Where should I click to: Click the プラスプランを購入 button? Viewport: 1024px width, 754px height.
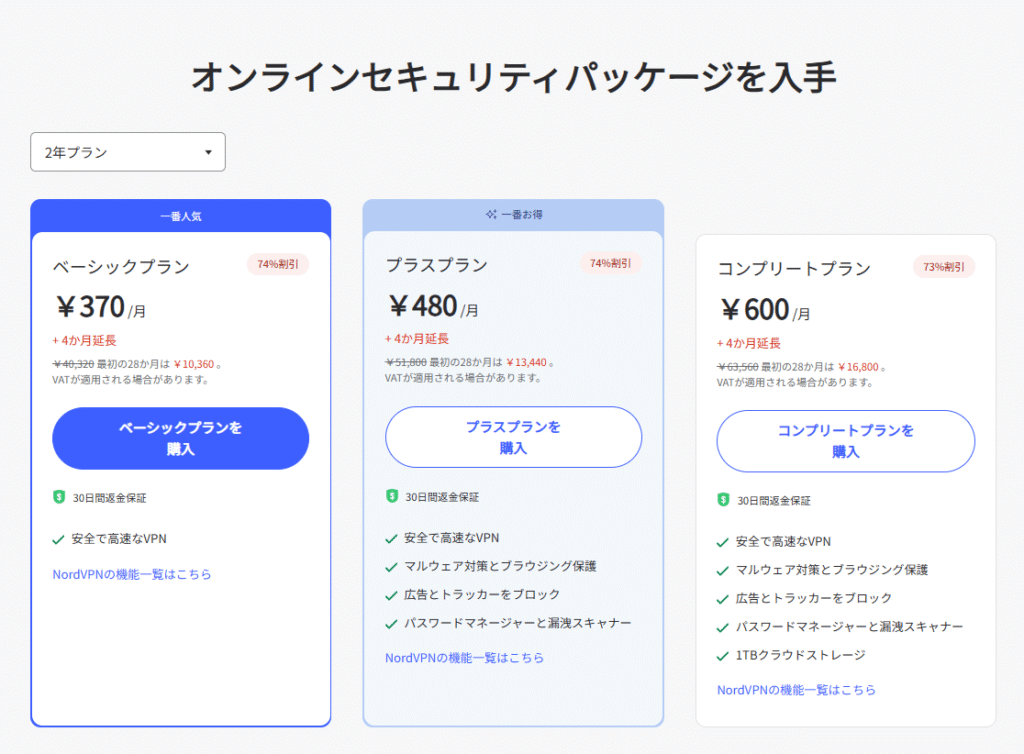(x=513, y=437)
